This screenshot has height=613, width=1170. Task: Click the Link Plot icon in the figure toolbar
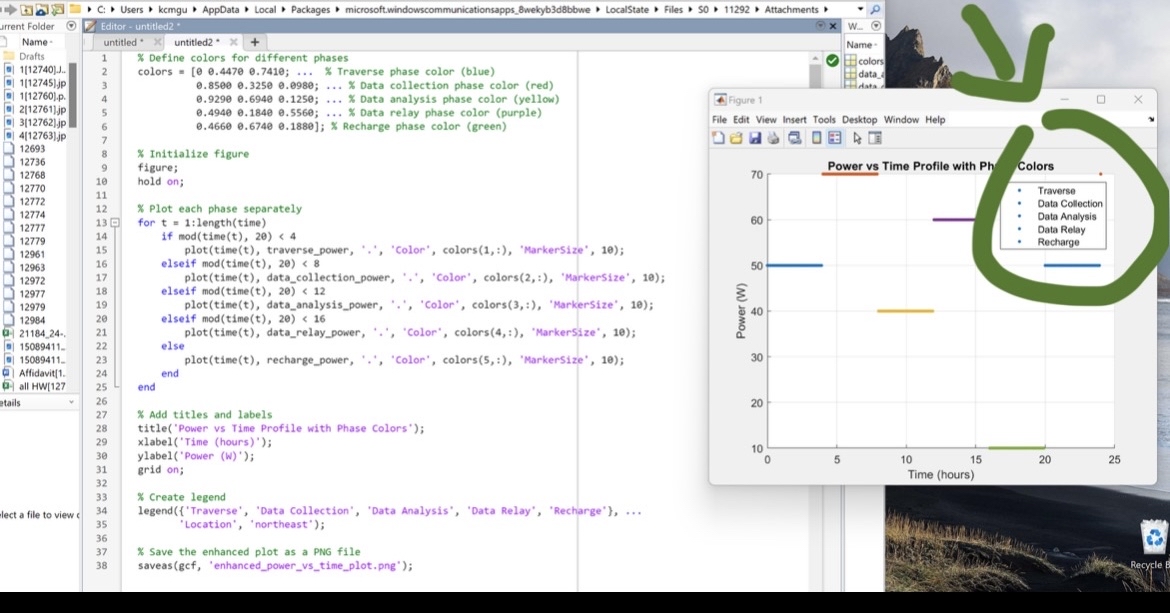click(795, 139)
